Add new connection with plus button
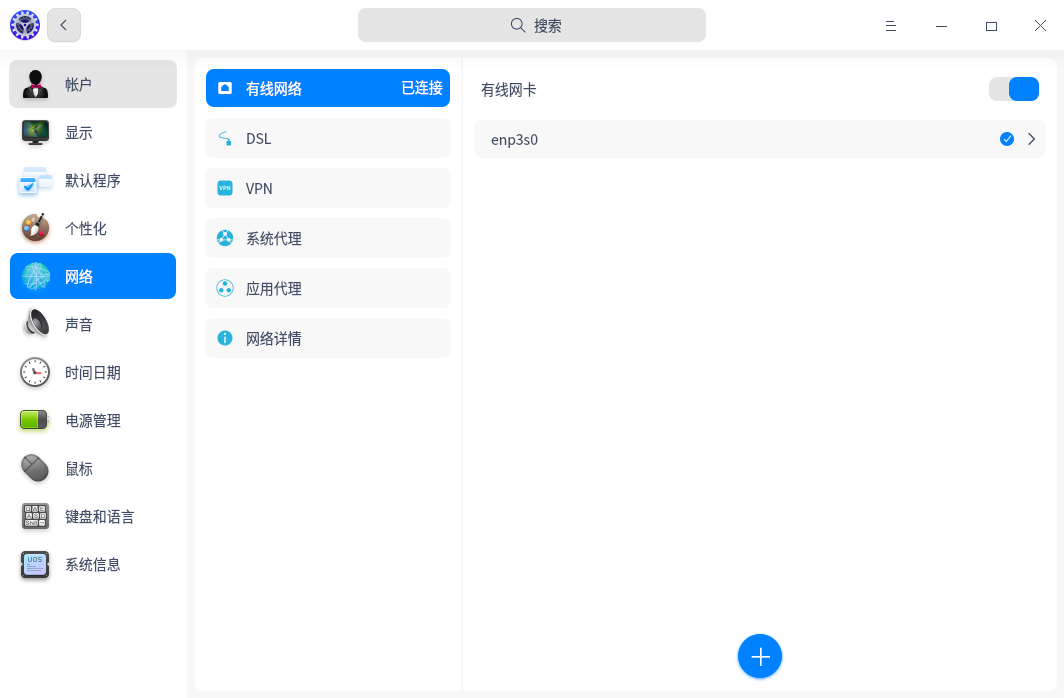The height and width of the screenshot is (698, 1064). [x=760, y=656]
